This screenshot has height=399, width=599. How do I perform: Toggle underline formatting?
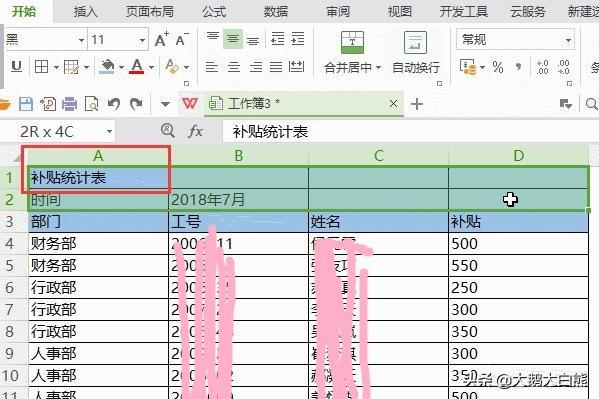click(16, 67)
